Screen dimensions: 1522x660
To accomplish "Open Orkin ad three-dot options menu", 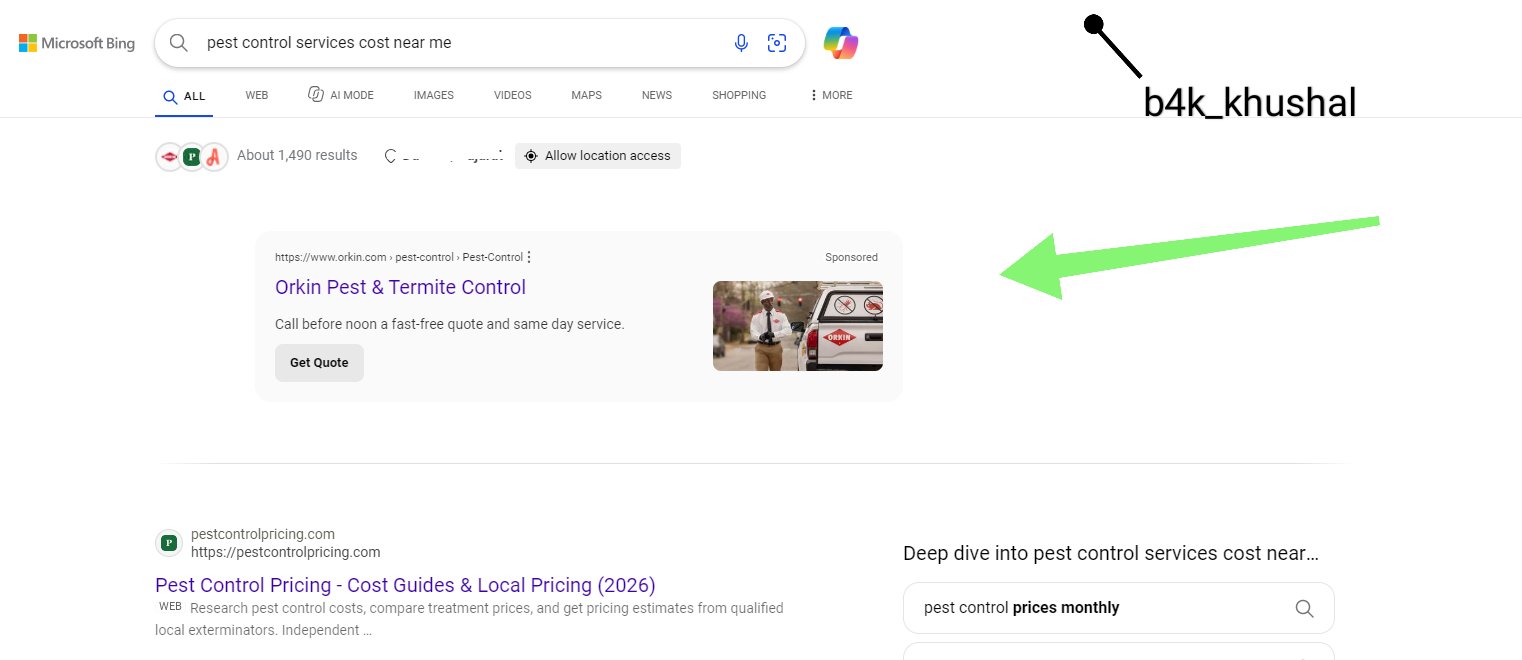I will click(x=529, y=257).
